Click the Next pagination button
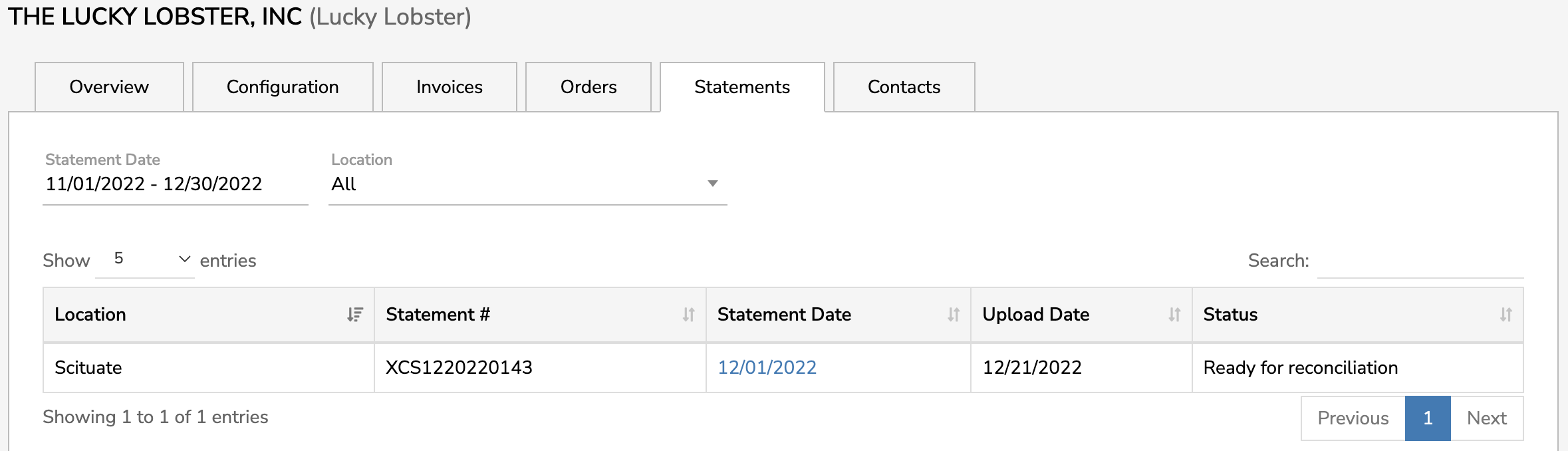The image size is (1568, 451). (x=1488, y=418)
